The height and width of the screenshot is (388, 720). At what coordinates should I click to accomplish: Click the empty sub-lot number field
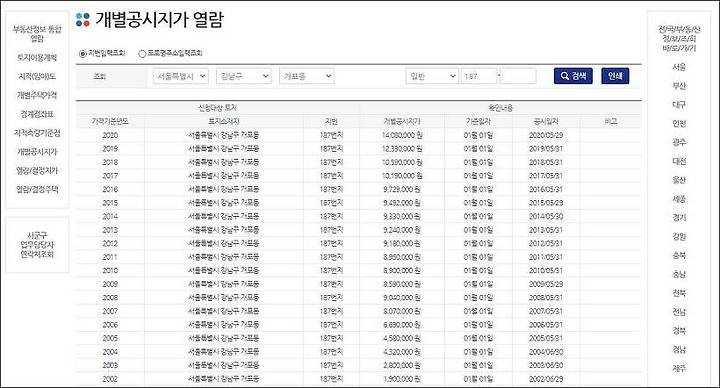[518, 76]
